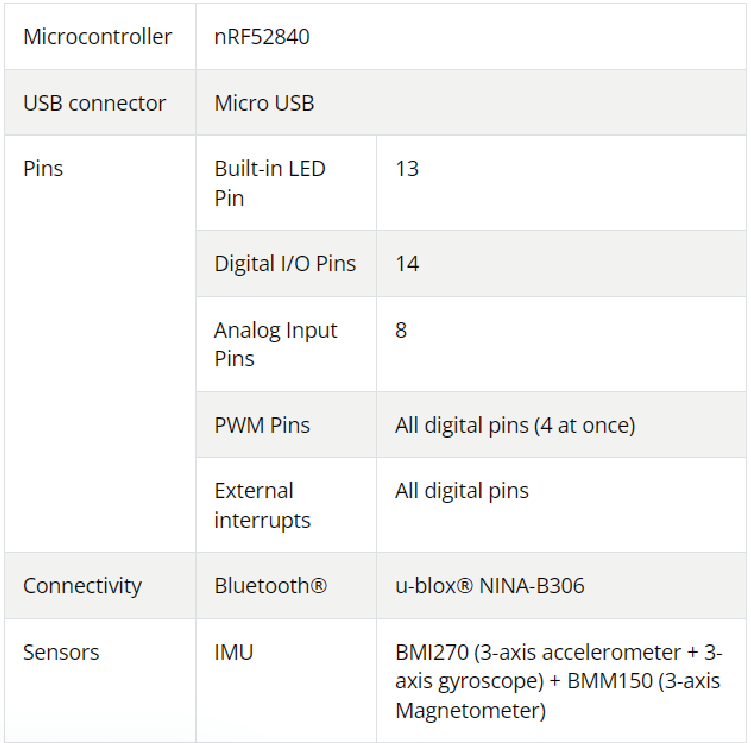Click the built-in LED value 13

[407, 168]
